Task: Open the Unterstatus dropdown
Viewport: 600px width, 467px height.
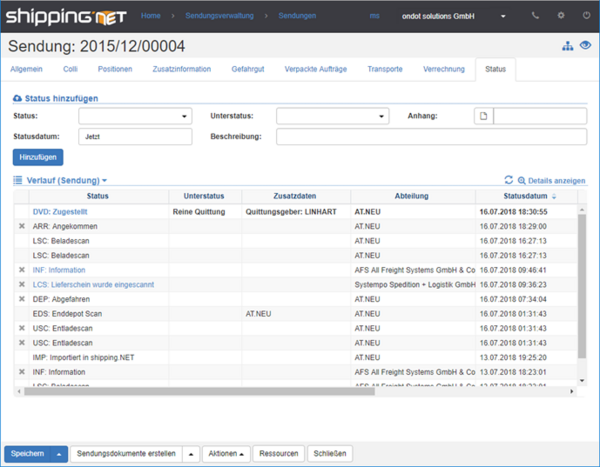Action: click(x=332, y=117)
